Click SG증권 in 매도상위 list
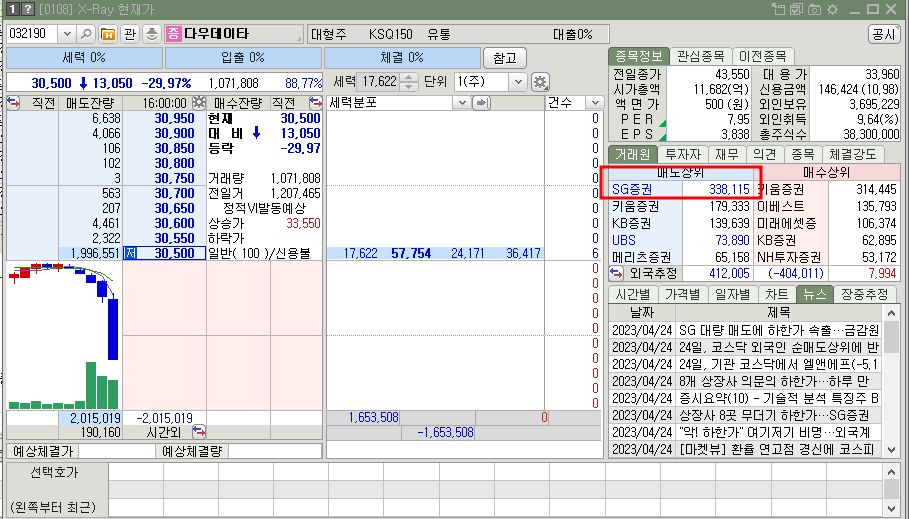The height and width of the screenshot is (519, 909). [632, 190]
